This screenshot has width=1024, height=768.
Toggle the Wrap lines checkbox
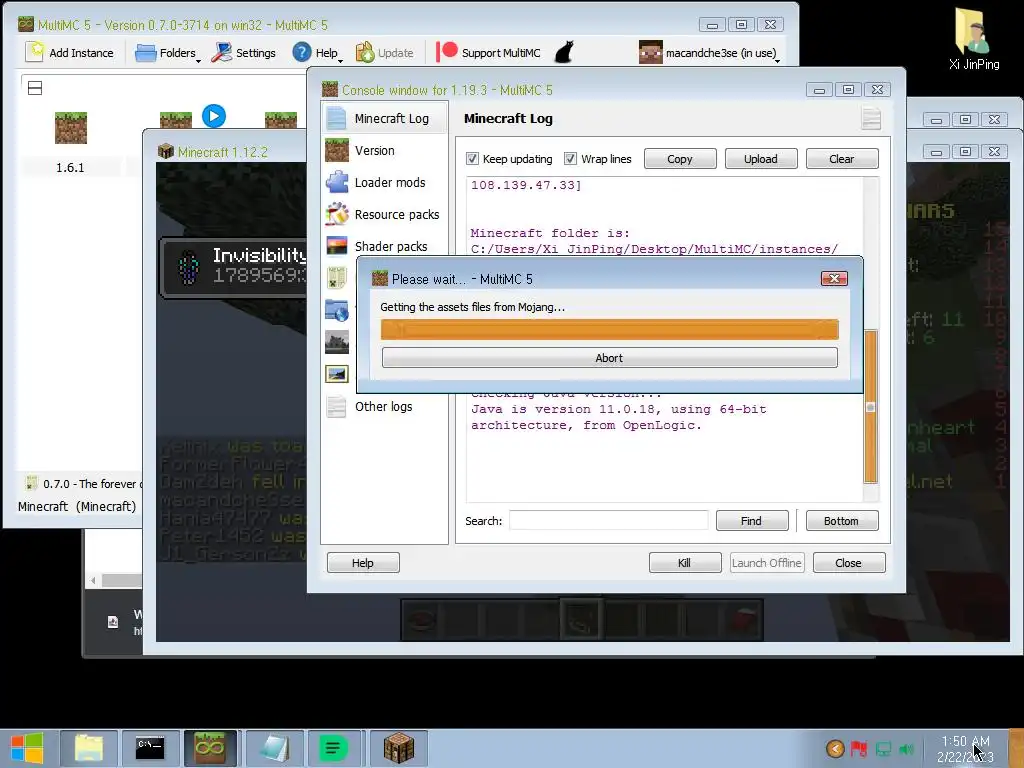[570, 159]
